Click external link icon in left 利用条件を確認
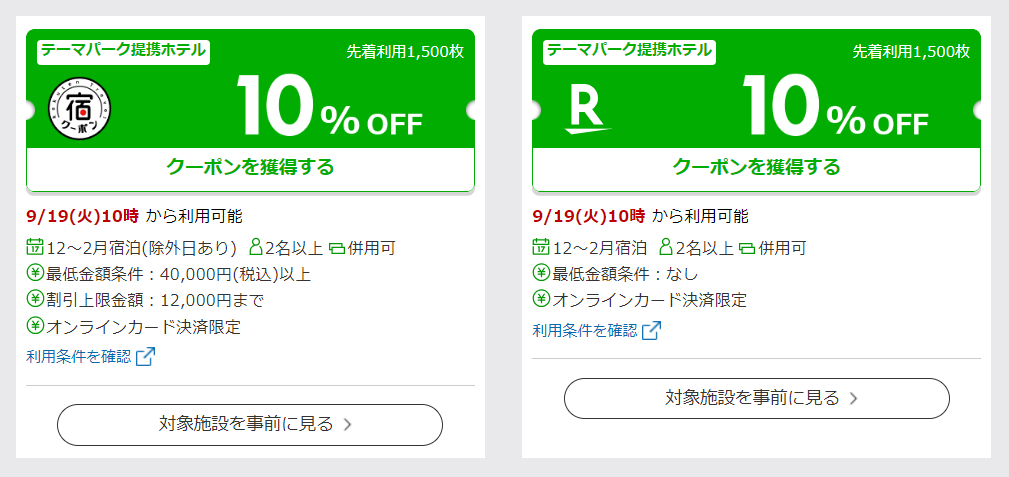 (x=145, y=357)
